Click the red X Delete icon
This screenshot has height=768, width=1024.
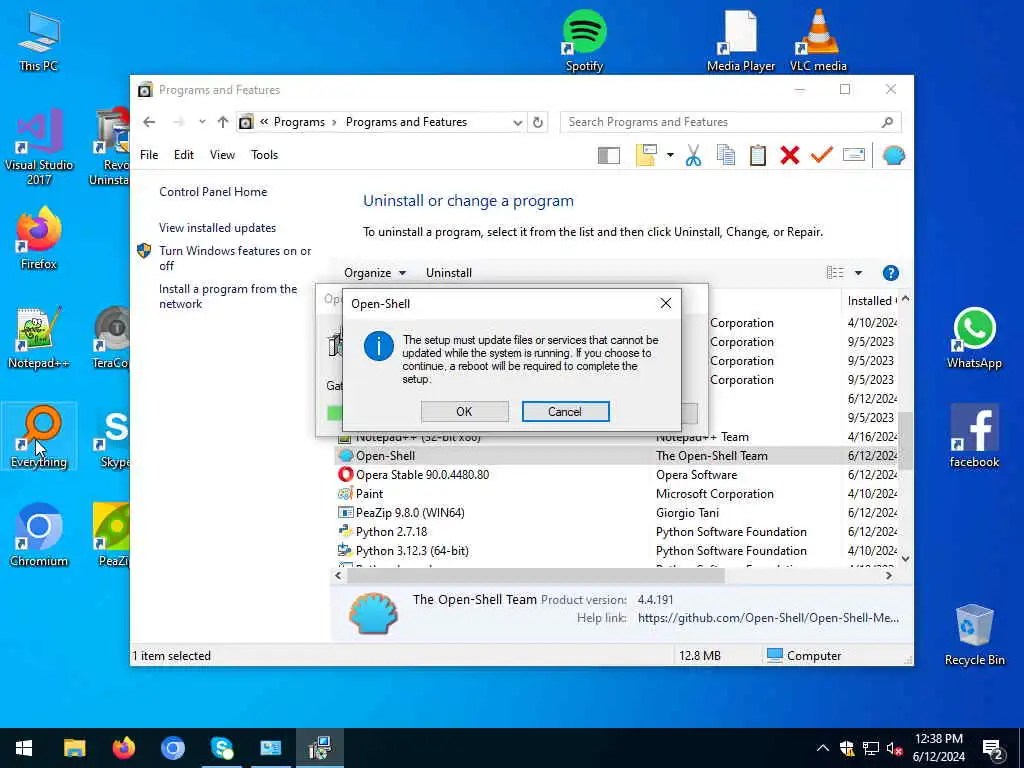tap(790, 155)
